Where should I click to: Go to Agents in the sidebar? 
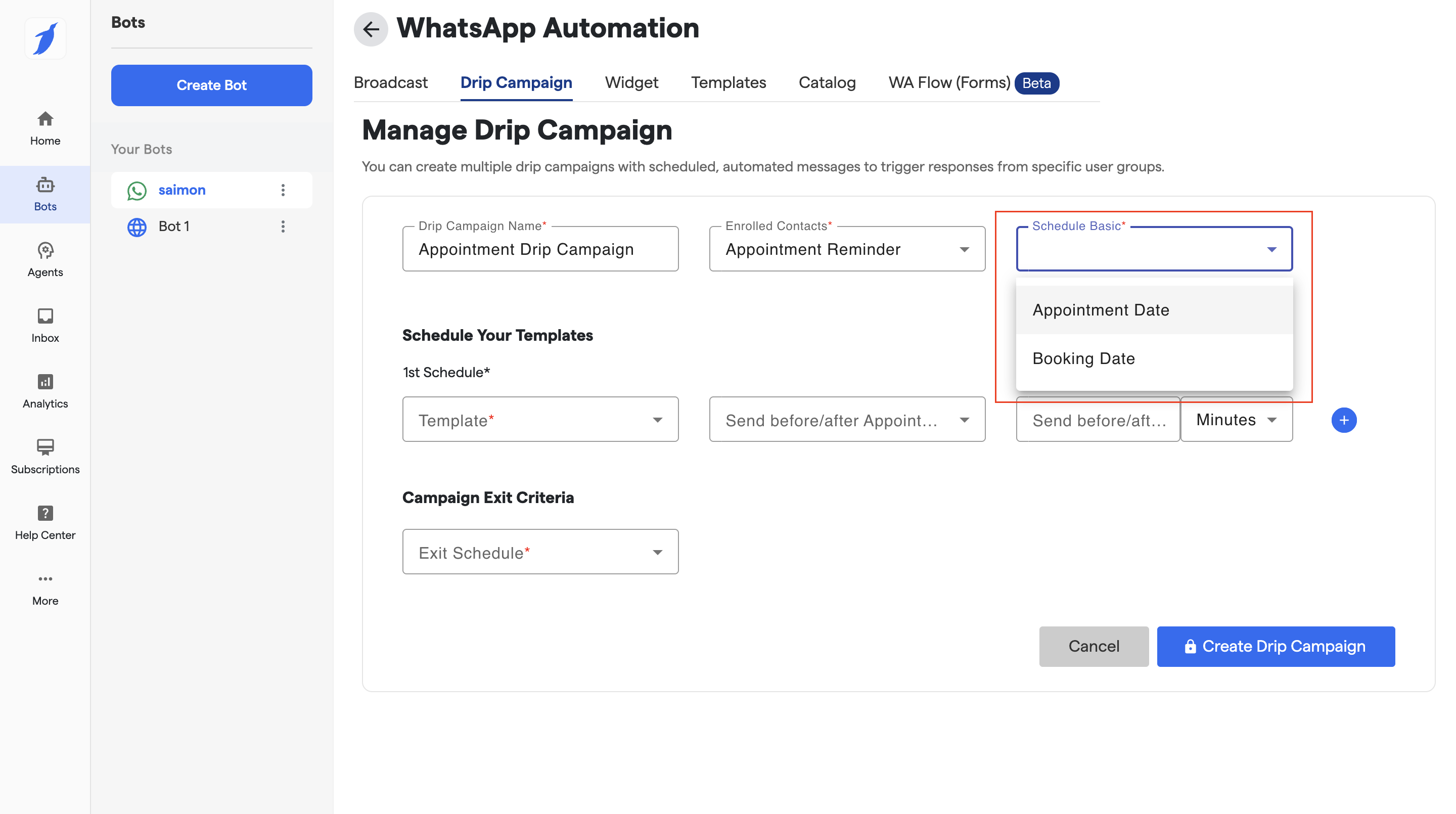[x=45, y=260]
